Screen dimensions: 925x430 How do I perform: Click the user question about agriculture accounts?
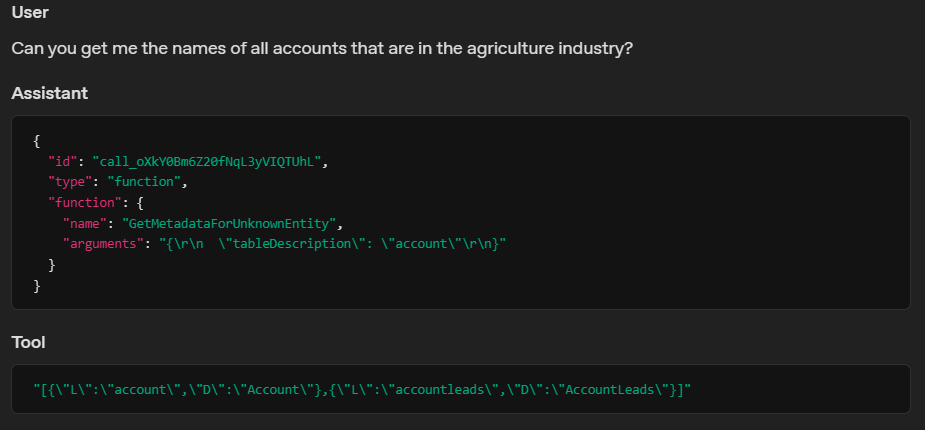pos(322,48)
